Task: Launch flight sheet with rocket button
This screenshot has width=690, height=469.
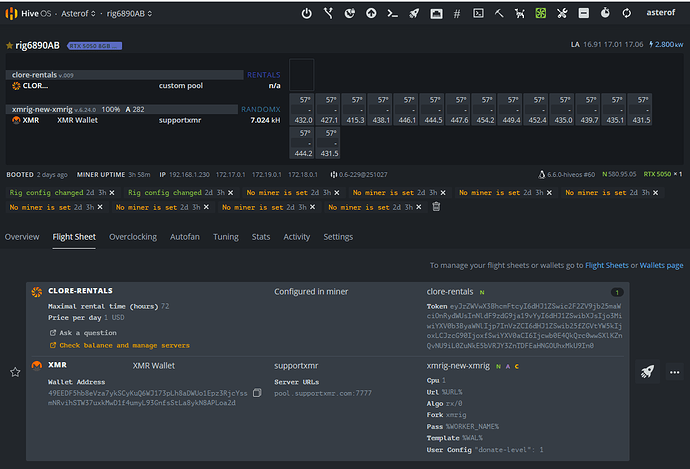Action: pyautogui.click(x=646, y=371)
